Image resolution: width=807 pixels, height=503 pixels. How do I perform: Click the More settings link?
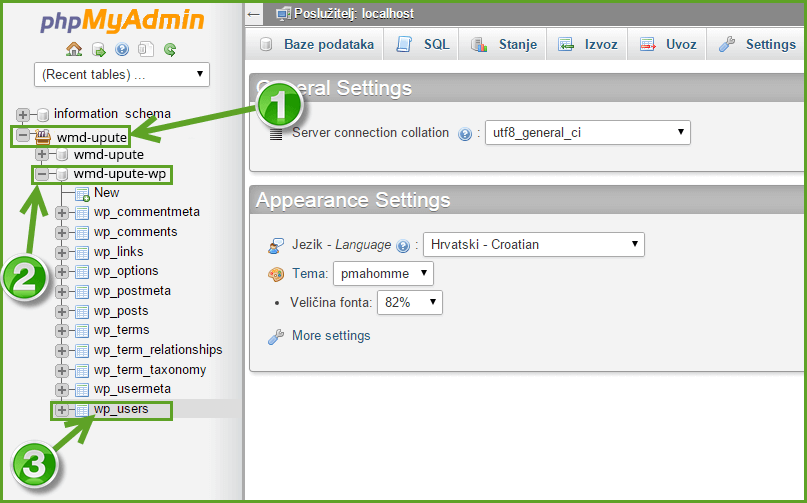(331, 336)
